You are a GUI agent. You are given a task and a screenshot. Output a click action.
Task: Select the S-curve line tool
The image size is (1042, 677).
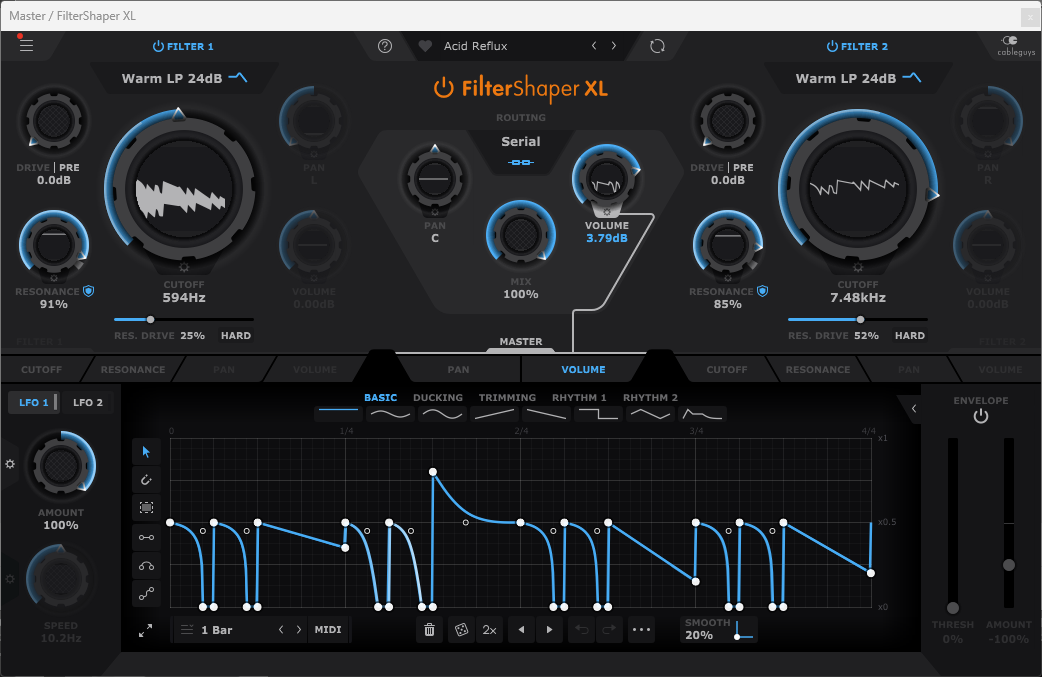pos(146,594)
